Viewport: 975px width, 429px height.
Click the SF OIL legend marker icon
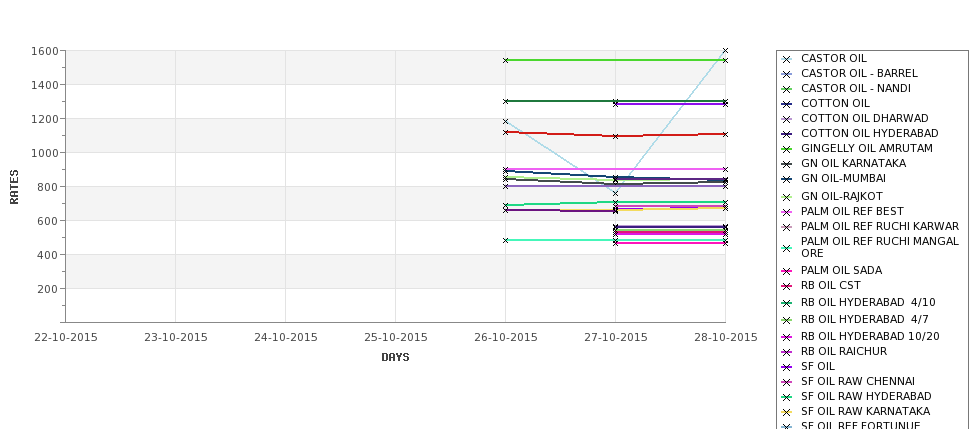787,367
